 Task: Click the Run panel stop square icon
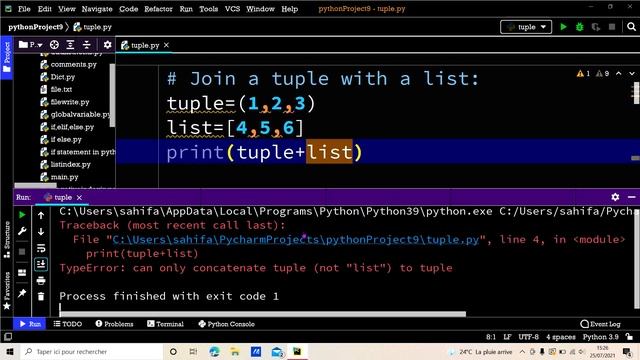[22, 251]
